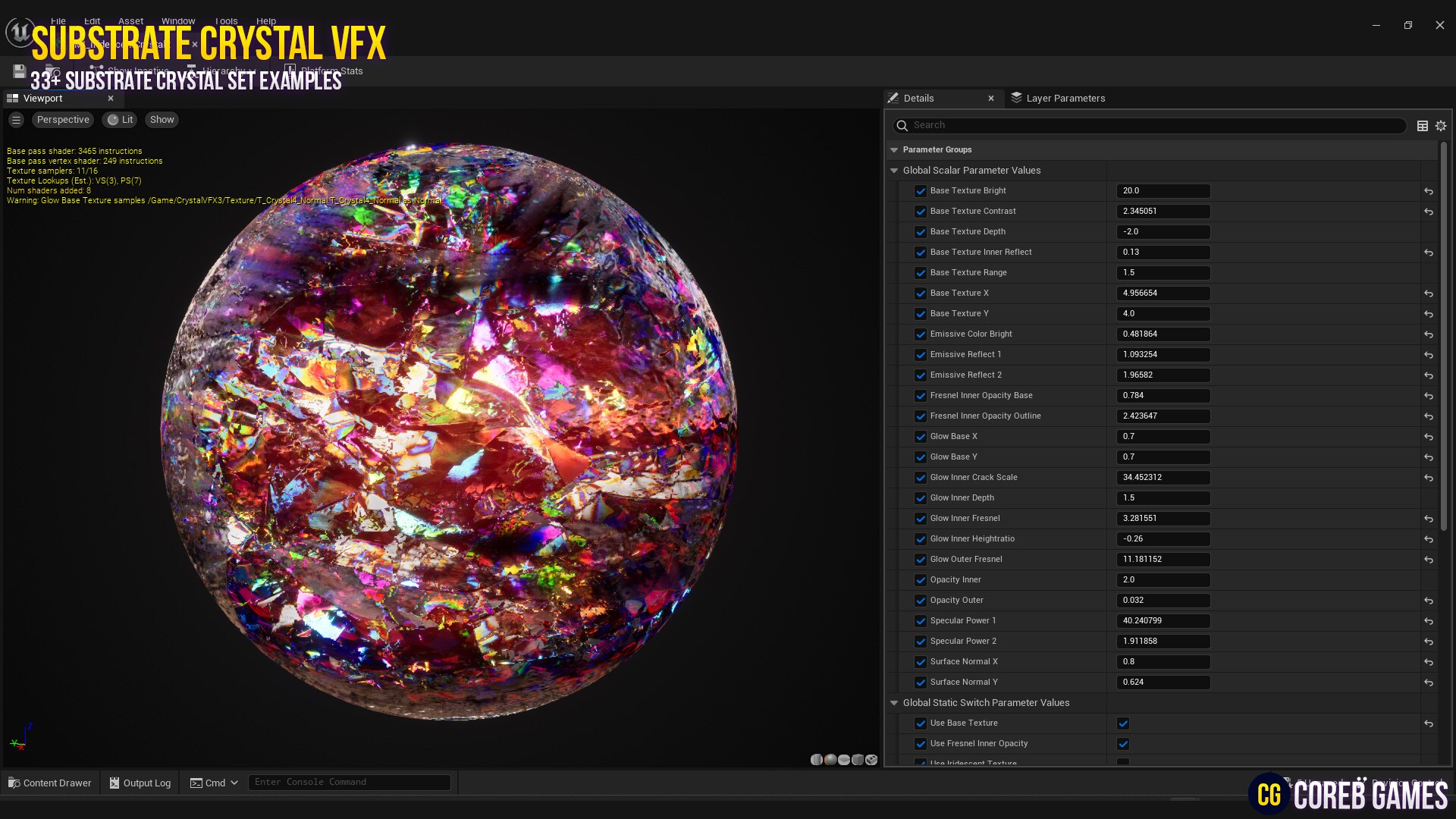
Task: Open the Perspective viewport dropdown
Action: (x=62, y=119)
